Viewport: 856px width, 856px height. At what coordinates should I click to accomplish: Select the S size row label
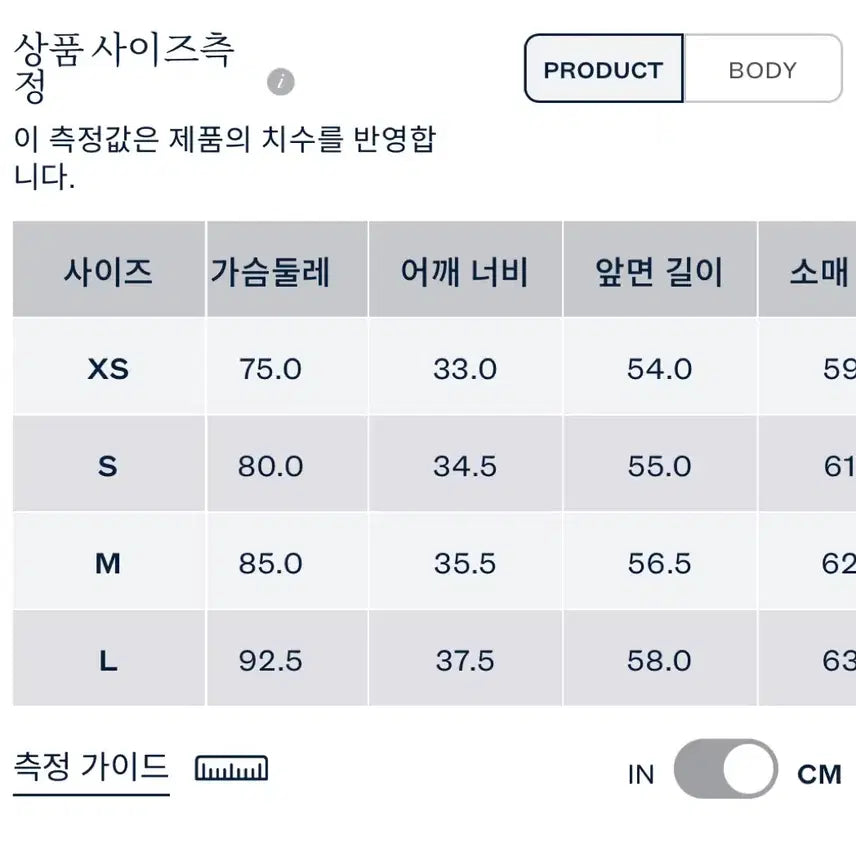pos(108,466)
